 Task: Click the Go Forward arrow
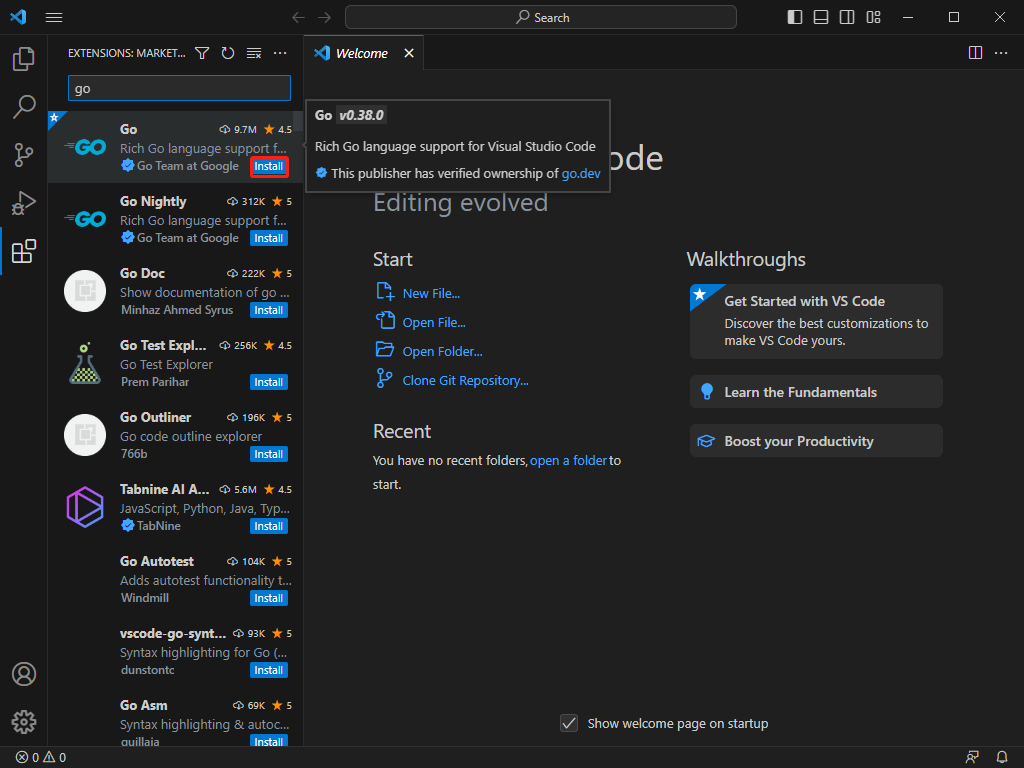point(325,18)
